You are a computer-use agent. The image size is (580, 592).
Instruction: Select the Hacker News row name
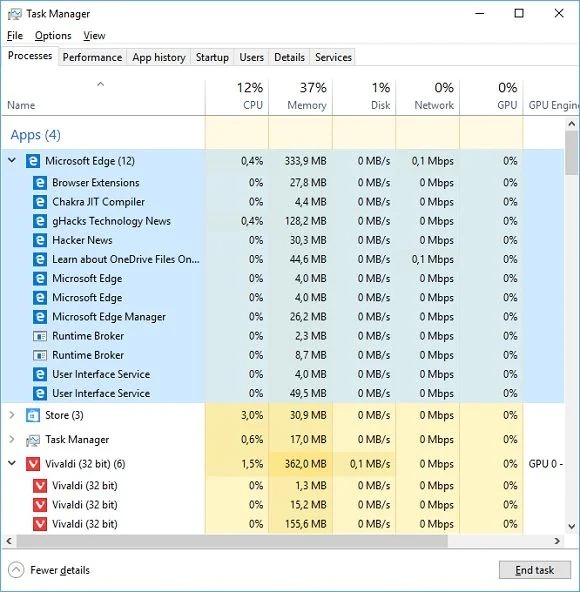(82, 240)
